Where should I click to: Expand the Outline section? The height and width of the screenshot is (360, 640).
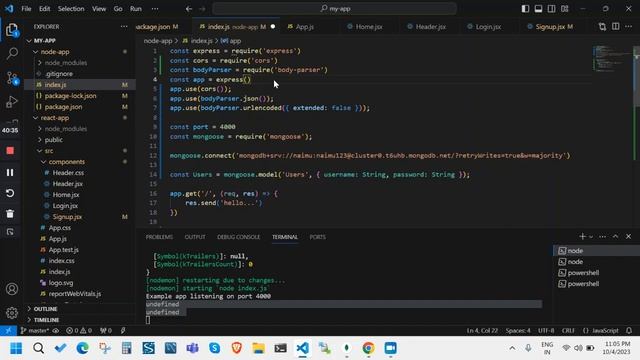click(x=80, y=309)
